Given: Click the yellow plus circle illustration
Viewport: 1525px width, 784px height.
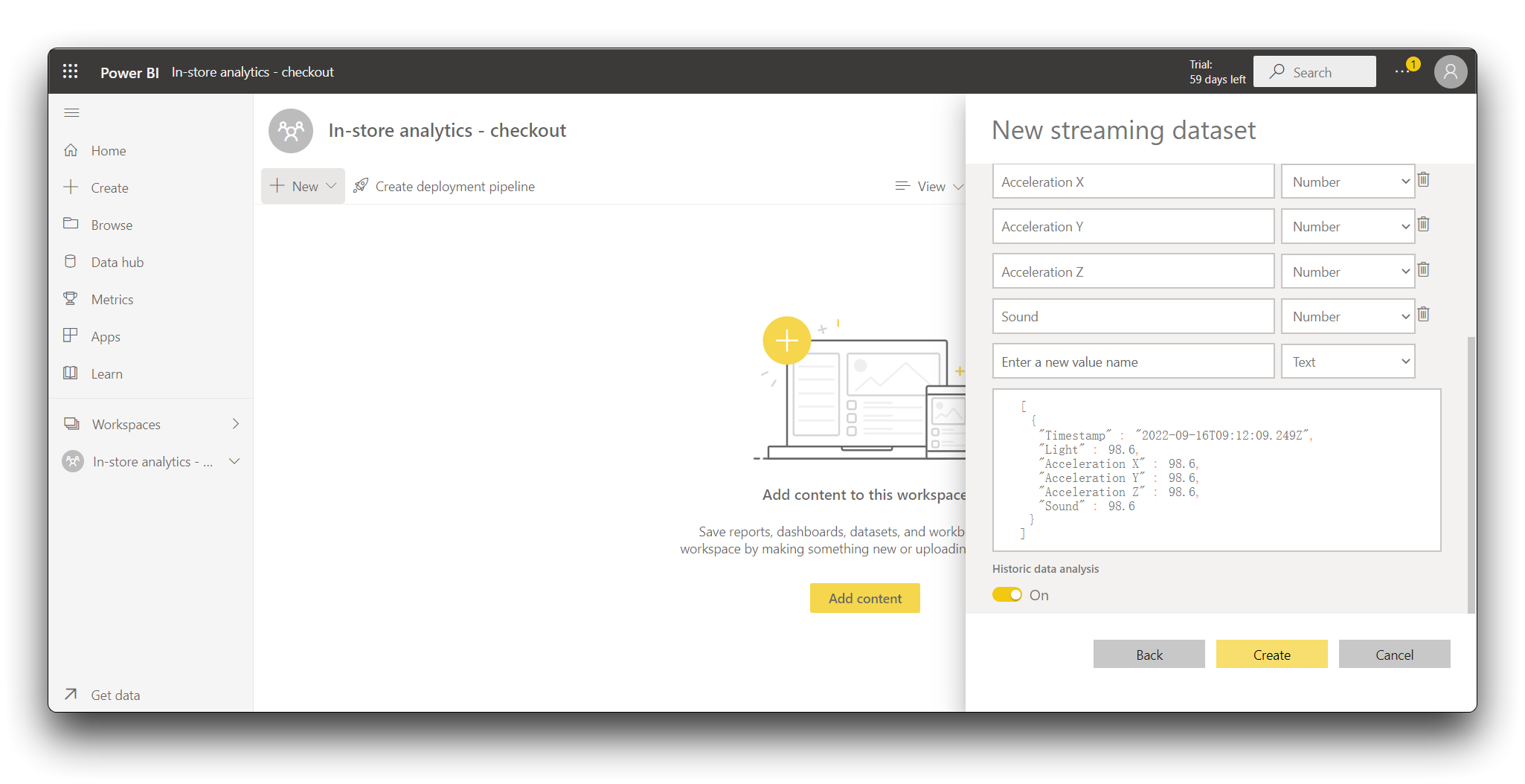Looking at the screenshot, I should tap(786, 341).
